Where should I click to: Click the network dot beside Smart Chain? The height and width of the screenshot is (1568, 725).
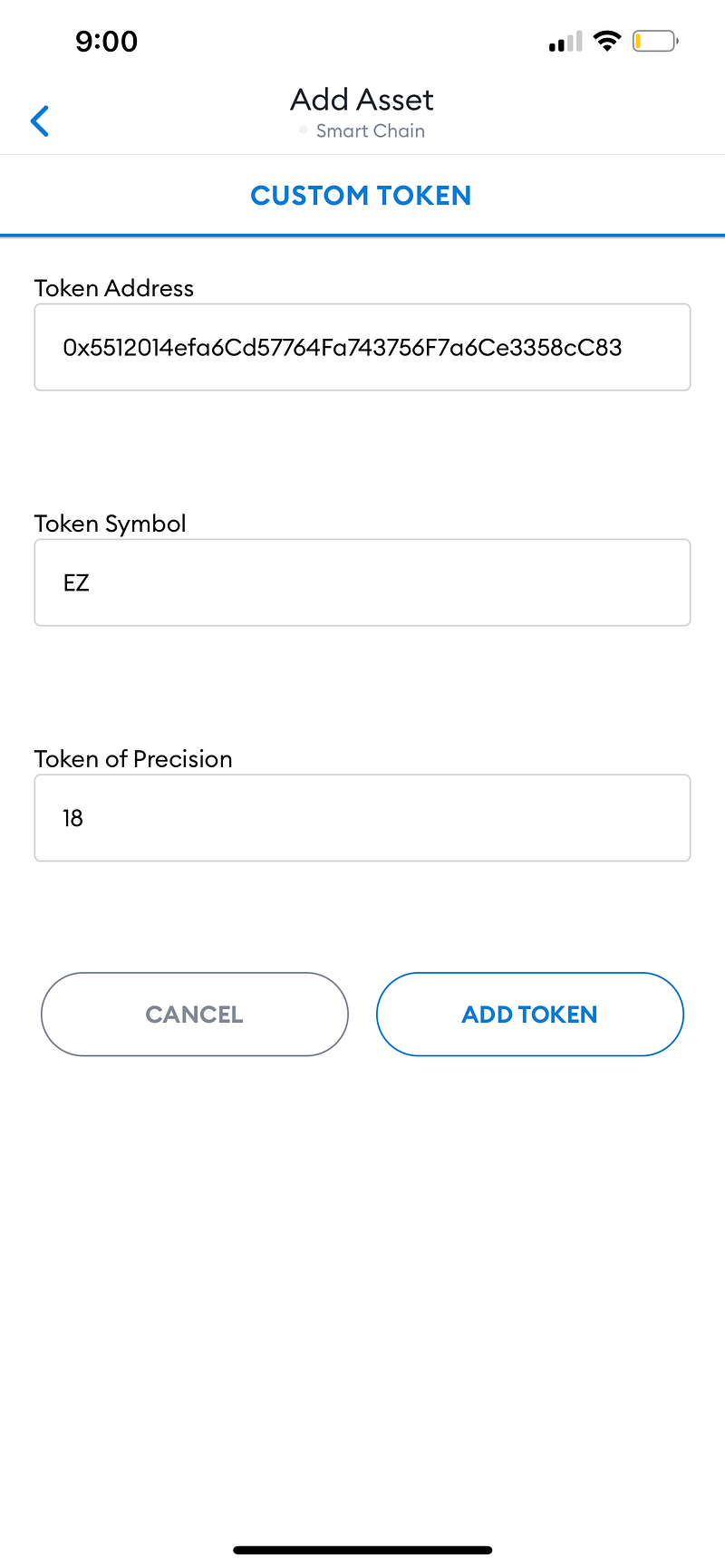click(304, 130)
